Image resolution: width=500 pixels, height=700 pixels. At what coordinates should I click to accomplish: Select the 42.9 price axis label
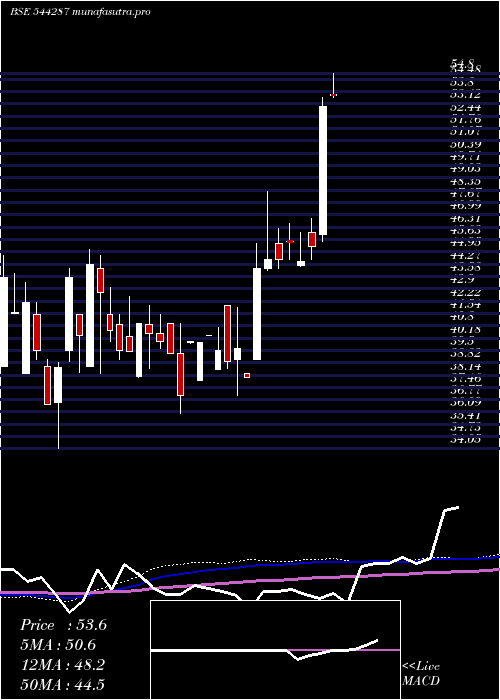(x=462, y=280)
